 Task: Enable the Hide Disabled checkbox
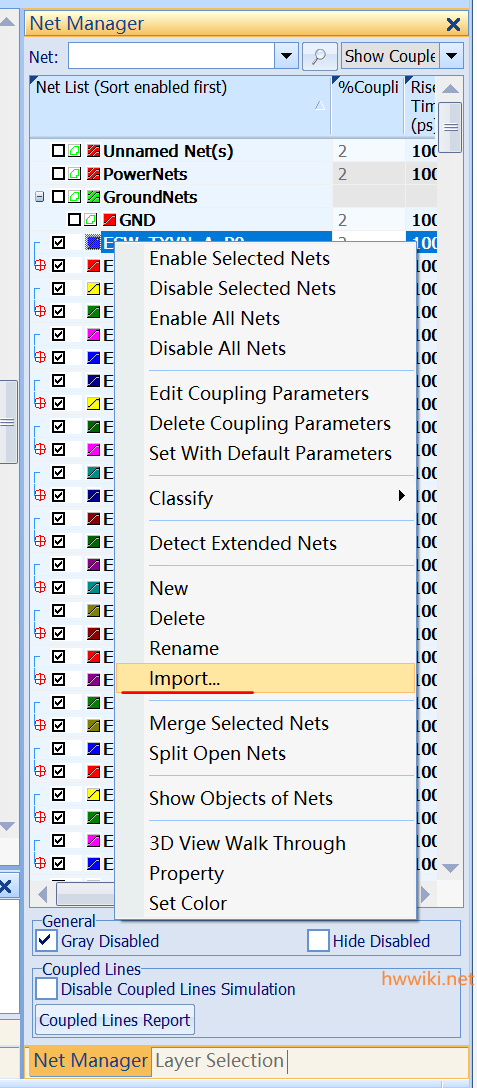(x=319, y=941)
